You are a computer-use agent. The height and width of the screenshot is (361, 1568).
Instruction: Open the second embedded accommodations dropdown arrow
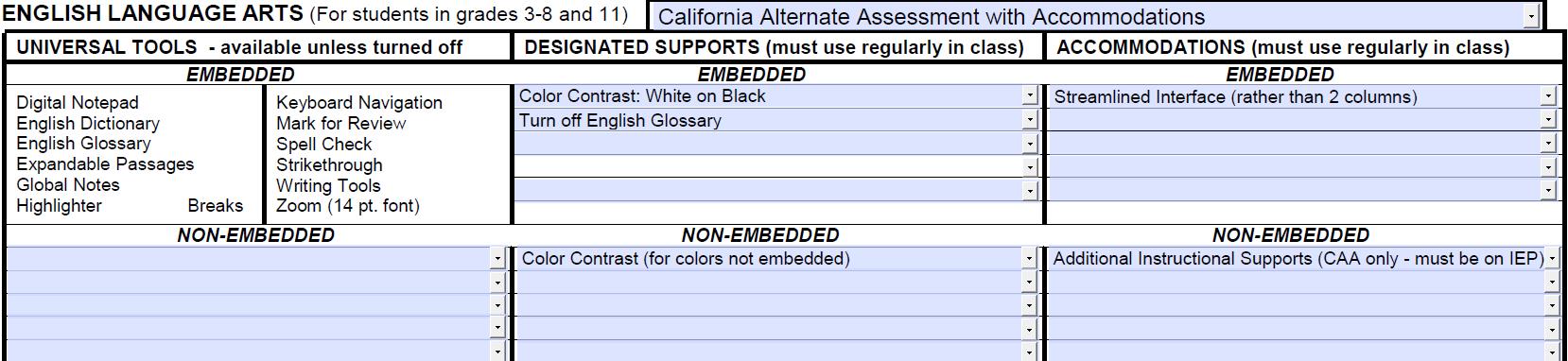1548,120
